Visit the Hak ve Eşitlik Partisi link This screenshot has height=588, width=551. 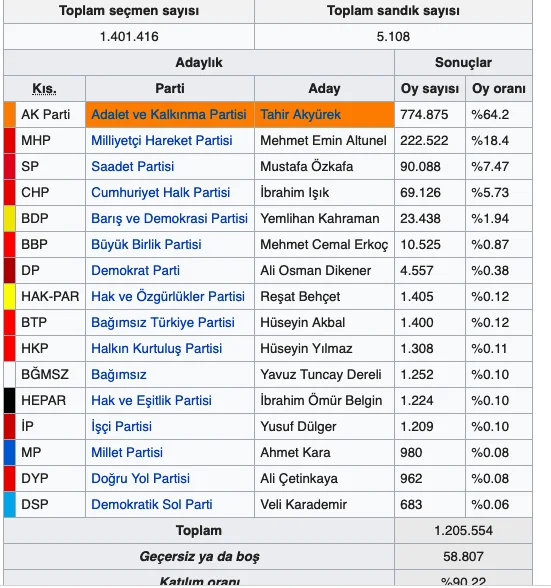click(x=152, y=400)
